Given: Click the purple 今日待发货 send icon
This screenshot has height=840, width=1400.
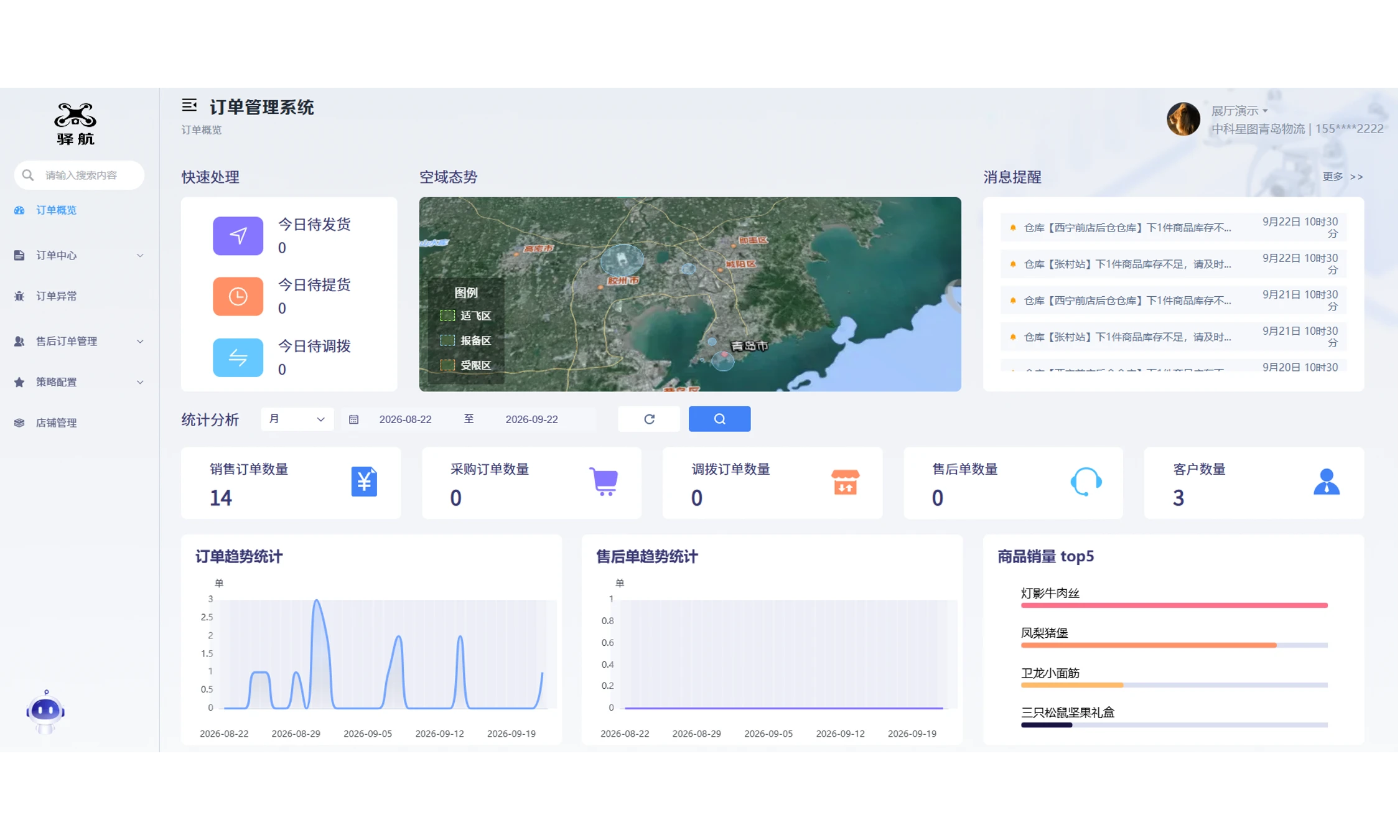Looking at the screenshot, I should [238, 236].
